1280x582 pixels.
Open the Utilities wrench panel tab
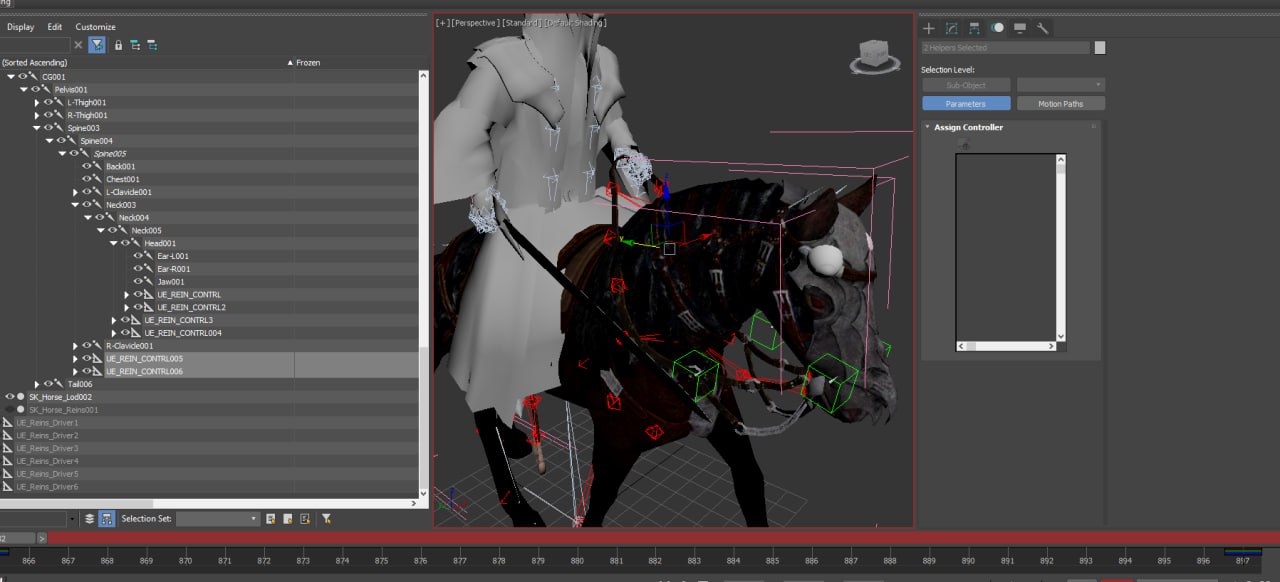[1042, 28]
